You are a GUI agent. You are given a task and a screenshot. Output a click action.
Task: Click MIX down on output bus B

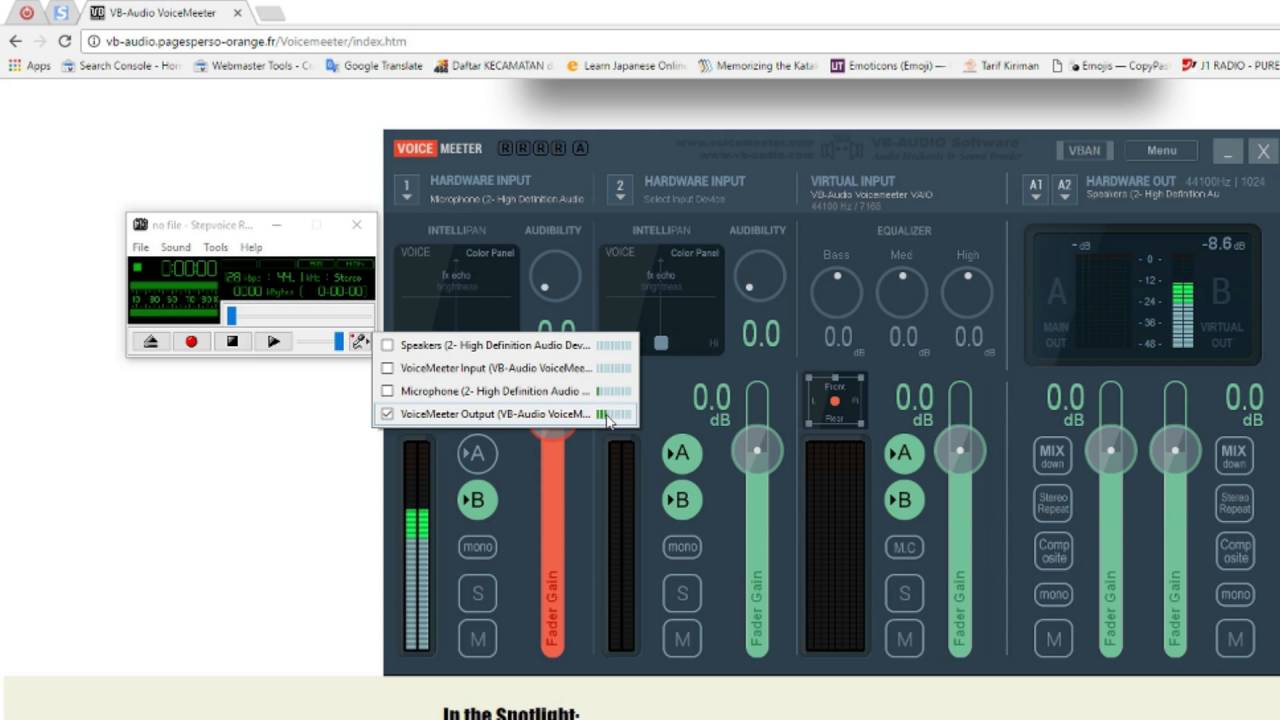[1234, 456]
